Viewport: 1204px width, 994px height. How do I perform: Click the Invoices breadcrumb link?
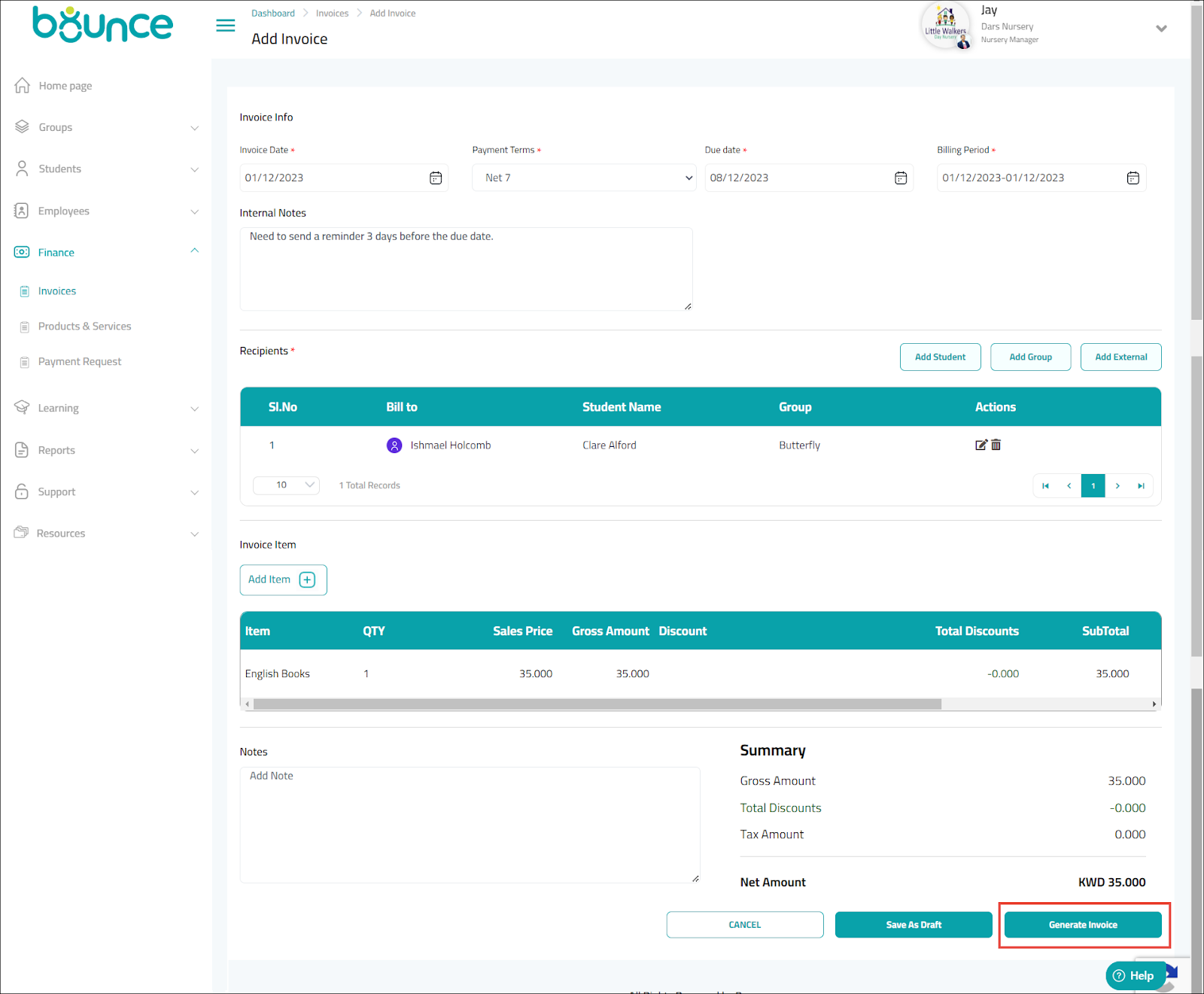tap(332, 14)
